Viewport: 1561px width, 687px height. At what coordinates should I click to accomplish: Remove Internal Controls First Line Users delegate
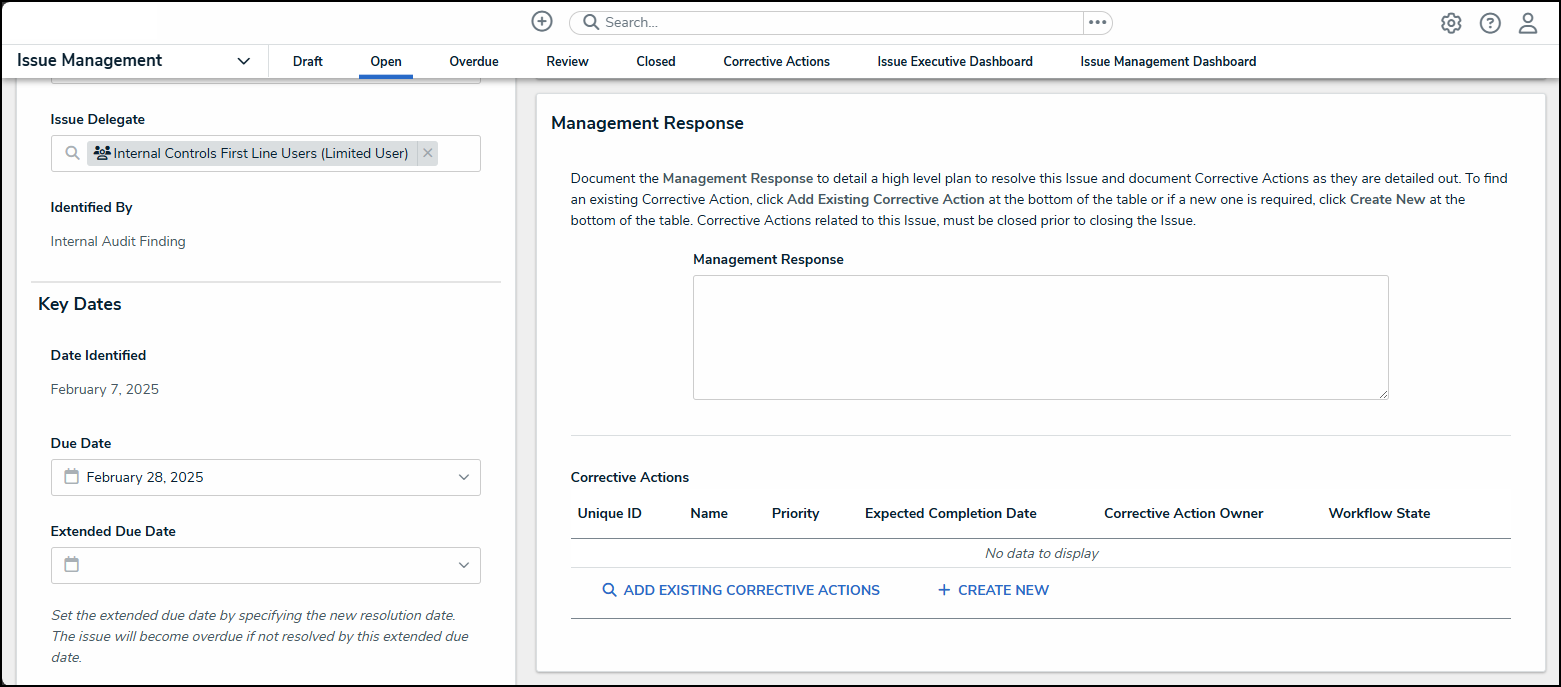coord(427,153)
